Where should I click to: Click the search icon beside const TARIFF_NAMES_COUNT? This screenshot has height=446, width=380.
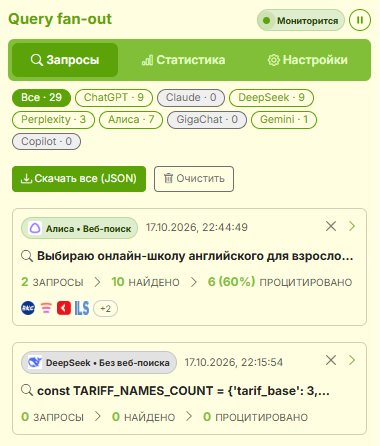[27, 390]
